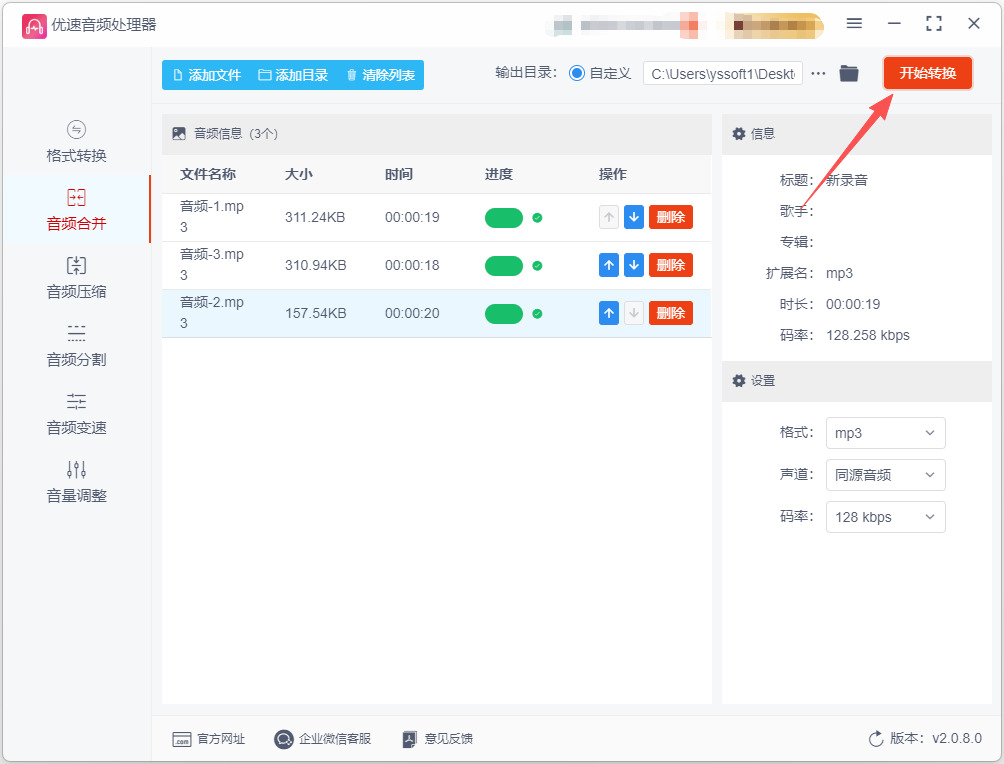Move 音频-2.mp3 up with blue arrow
The height and width of the screenshot is (764, 1004).
[x=608, y=313]
